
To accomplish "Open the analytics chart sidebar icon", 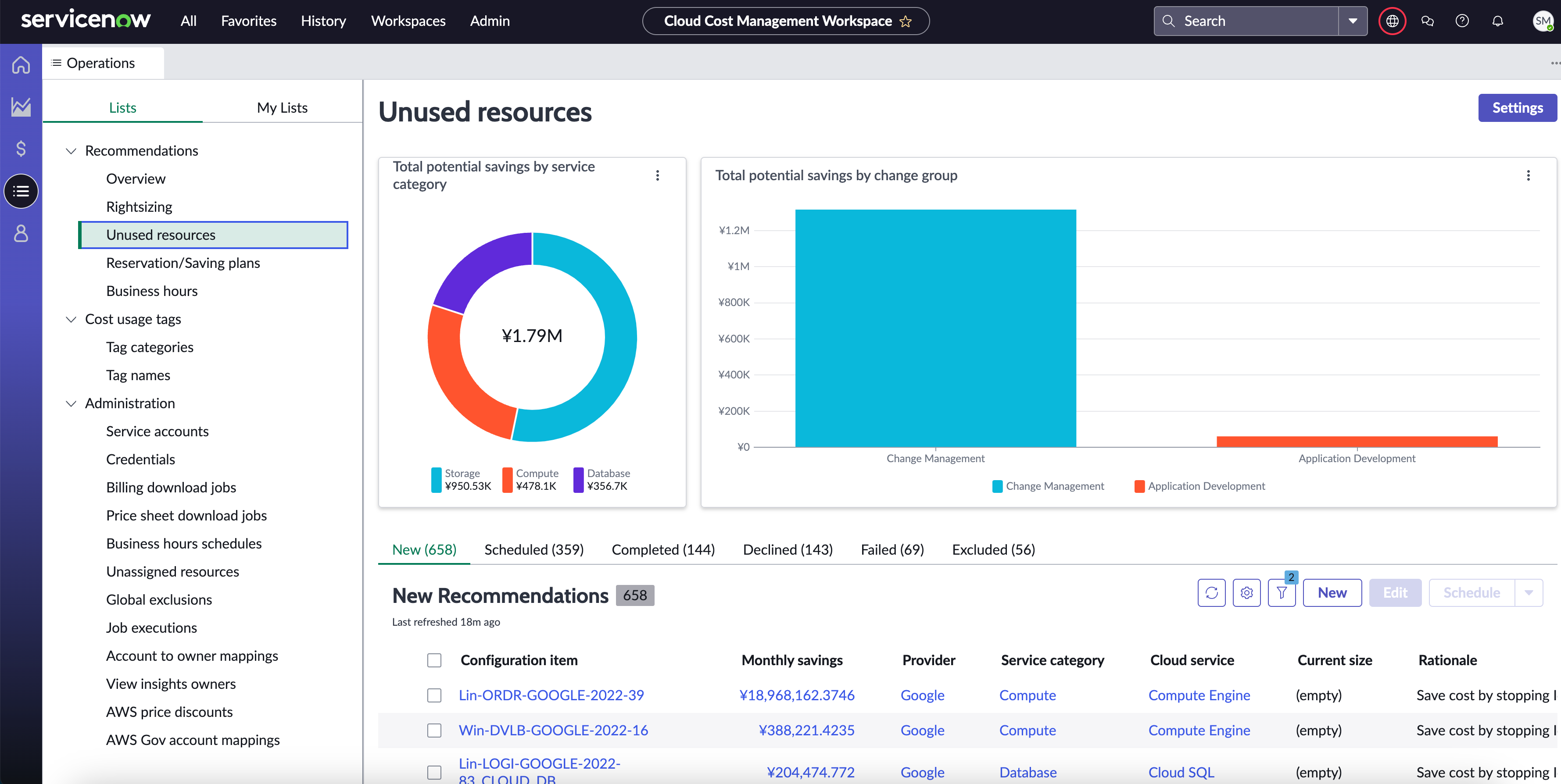I will pos(21,107).
